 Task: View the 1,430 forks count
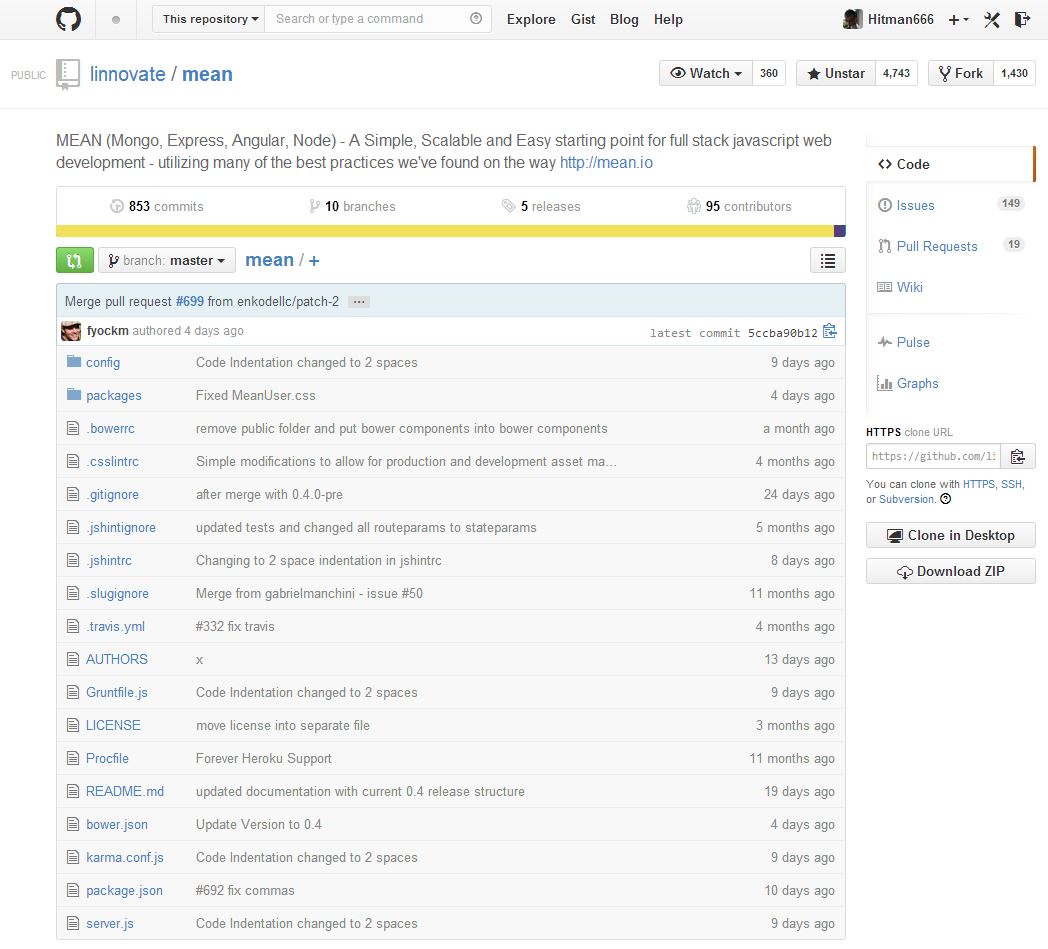[x=1014, y=74]
